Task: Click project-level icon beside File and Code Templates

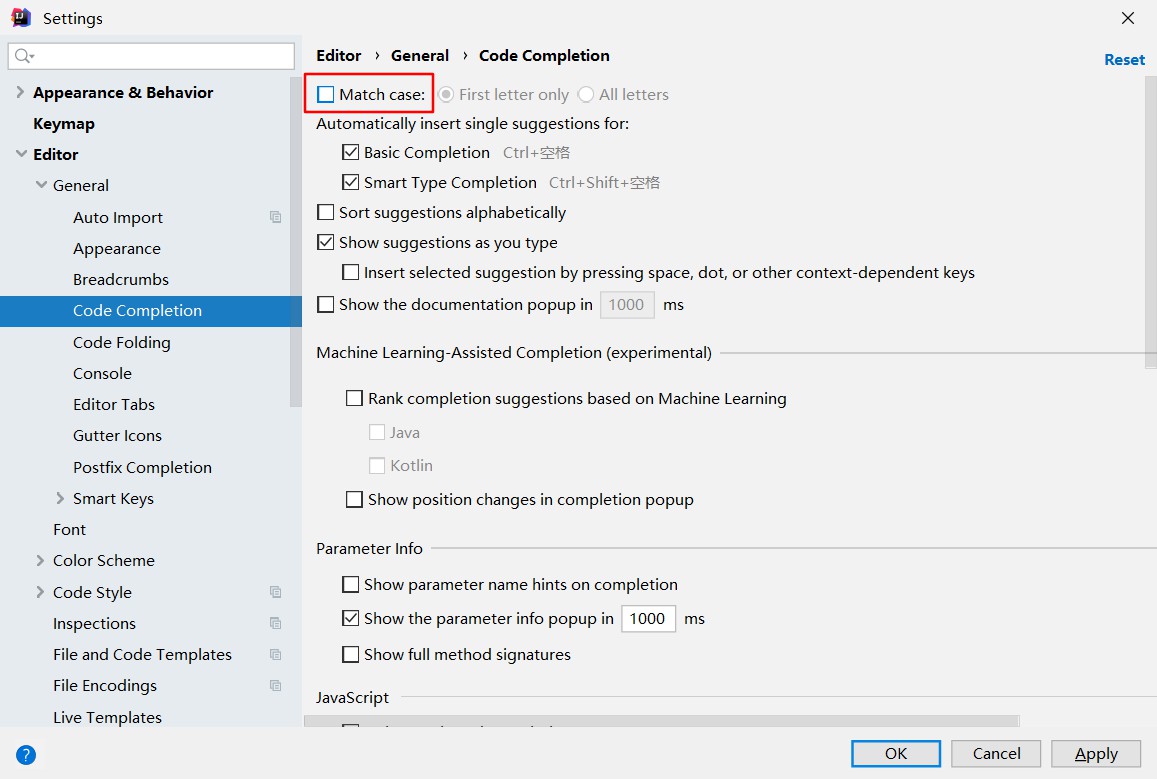Action: [x=276, y=654]
